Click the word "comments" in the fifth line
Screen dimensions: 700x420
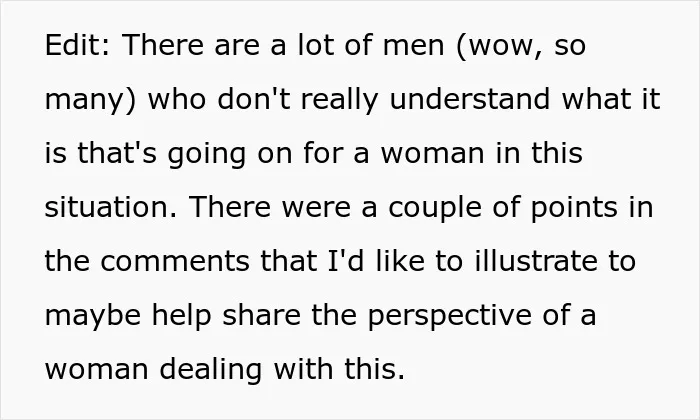pos(175,262)
